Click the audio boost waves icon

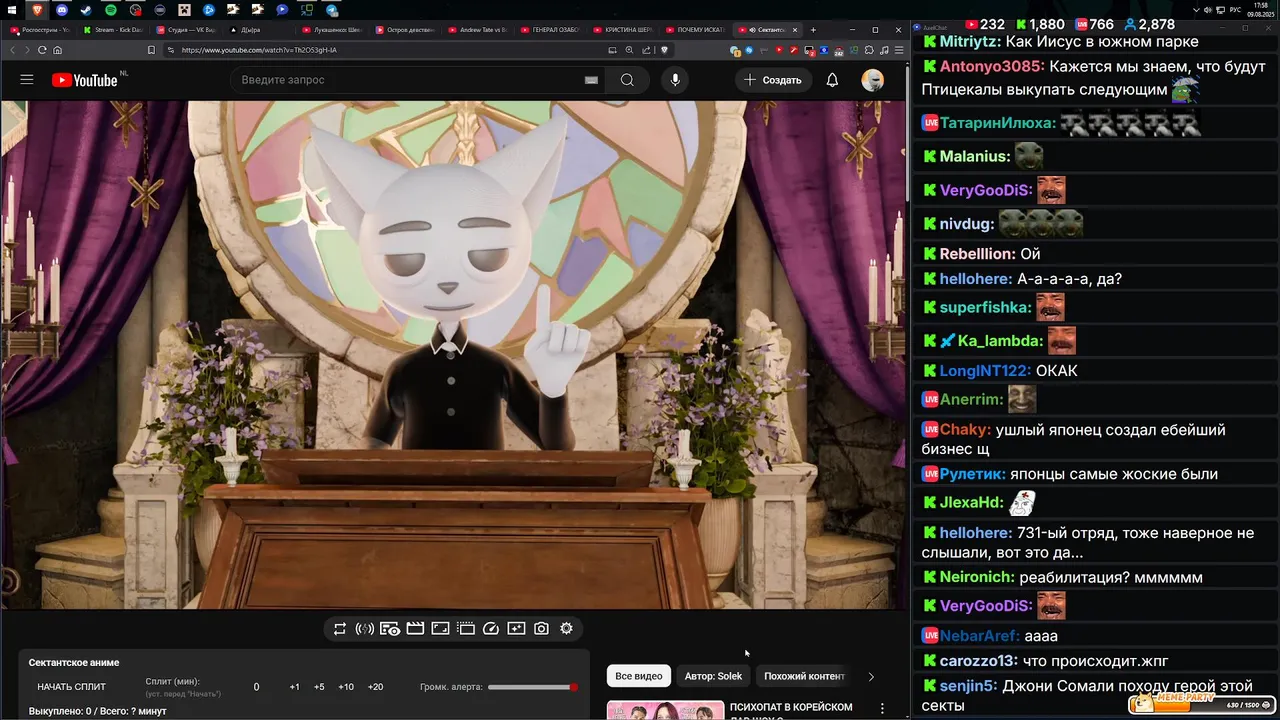(365, 628)
